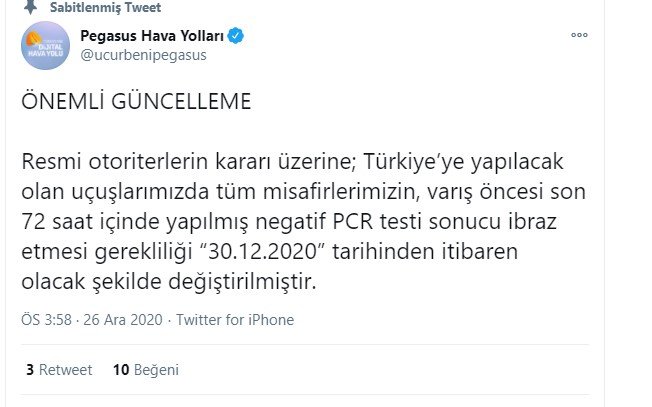Click the pin icon above the tweet
652x407 pixels.
tap(30, 7)
